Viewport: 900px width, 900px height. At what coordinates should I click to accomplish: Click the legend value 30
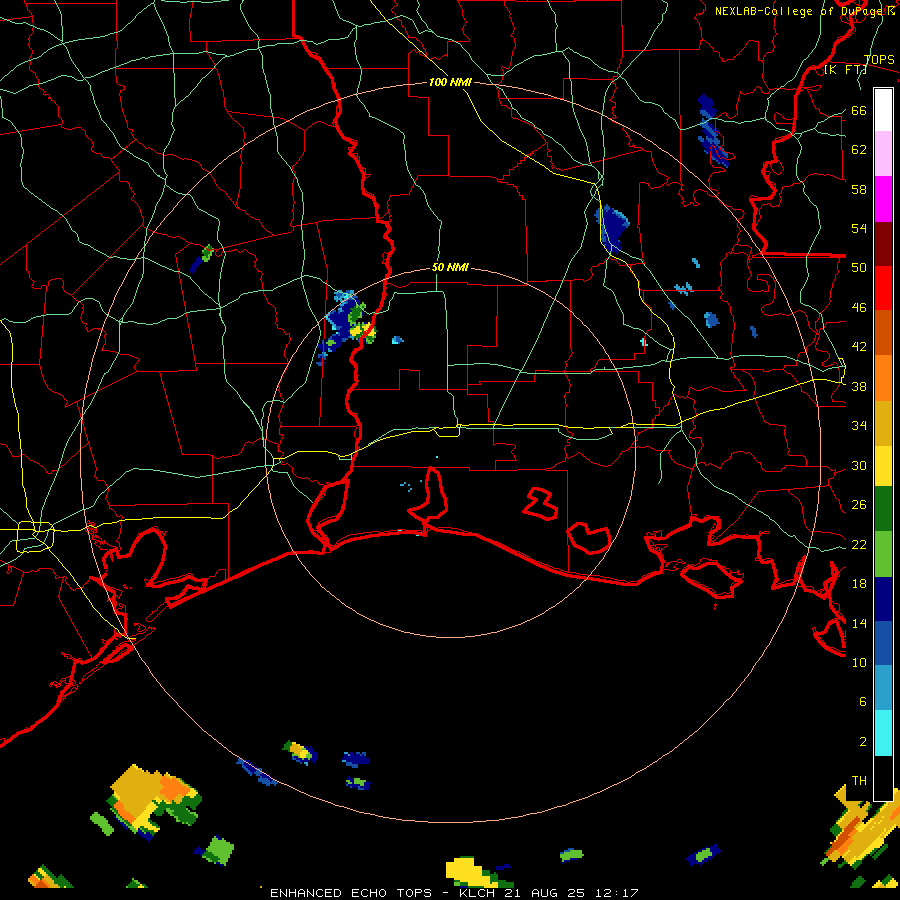[x=859, y=465]
